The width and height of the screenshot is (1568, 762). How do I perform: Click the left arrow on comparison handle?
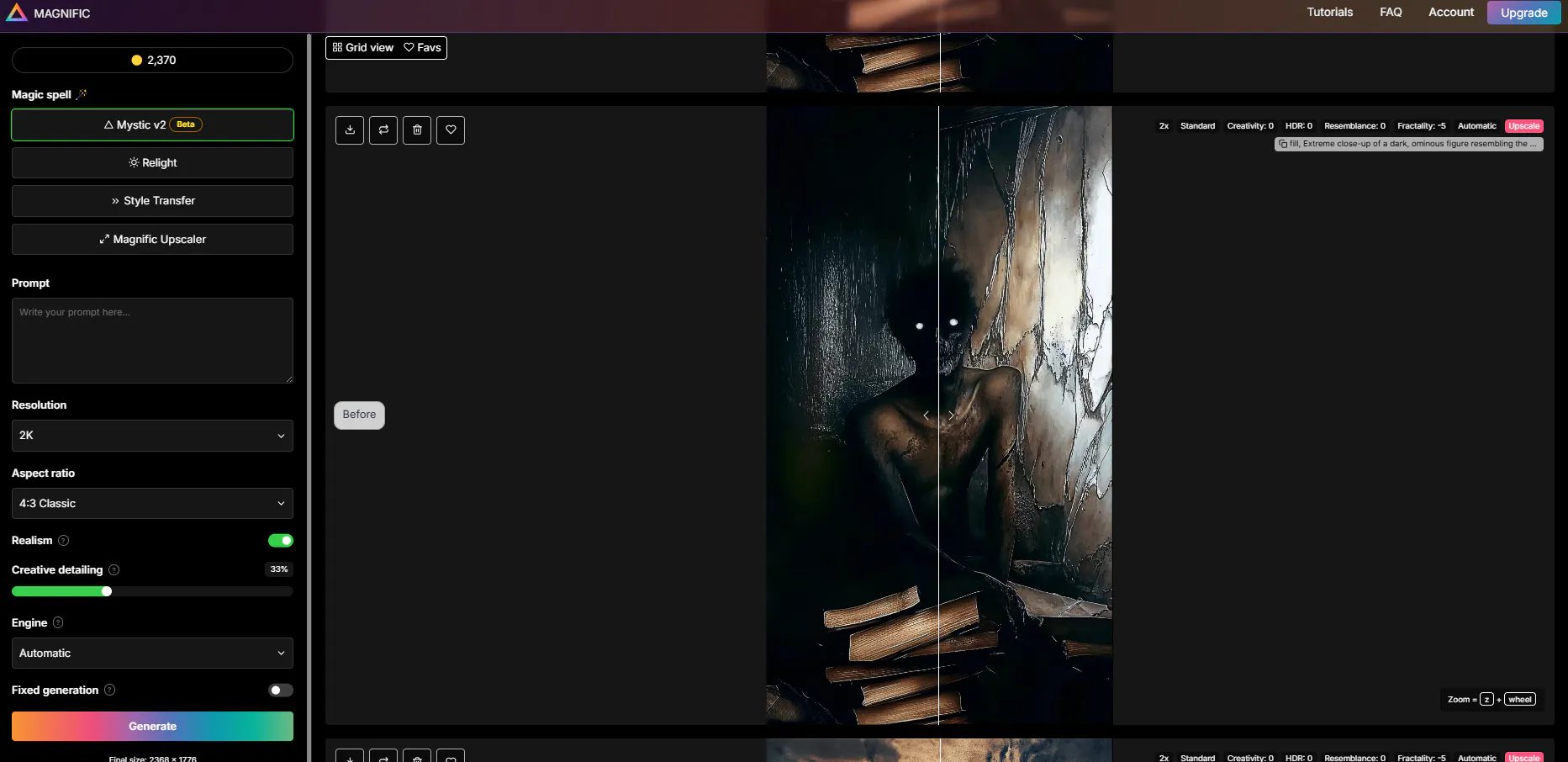click(927, 415)
